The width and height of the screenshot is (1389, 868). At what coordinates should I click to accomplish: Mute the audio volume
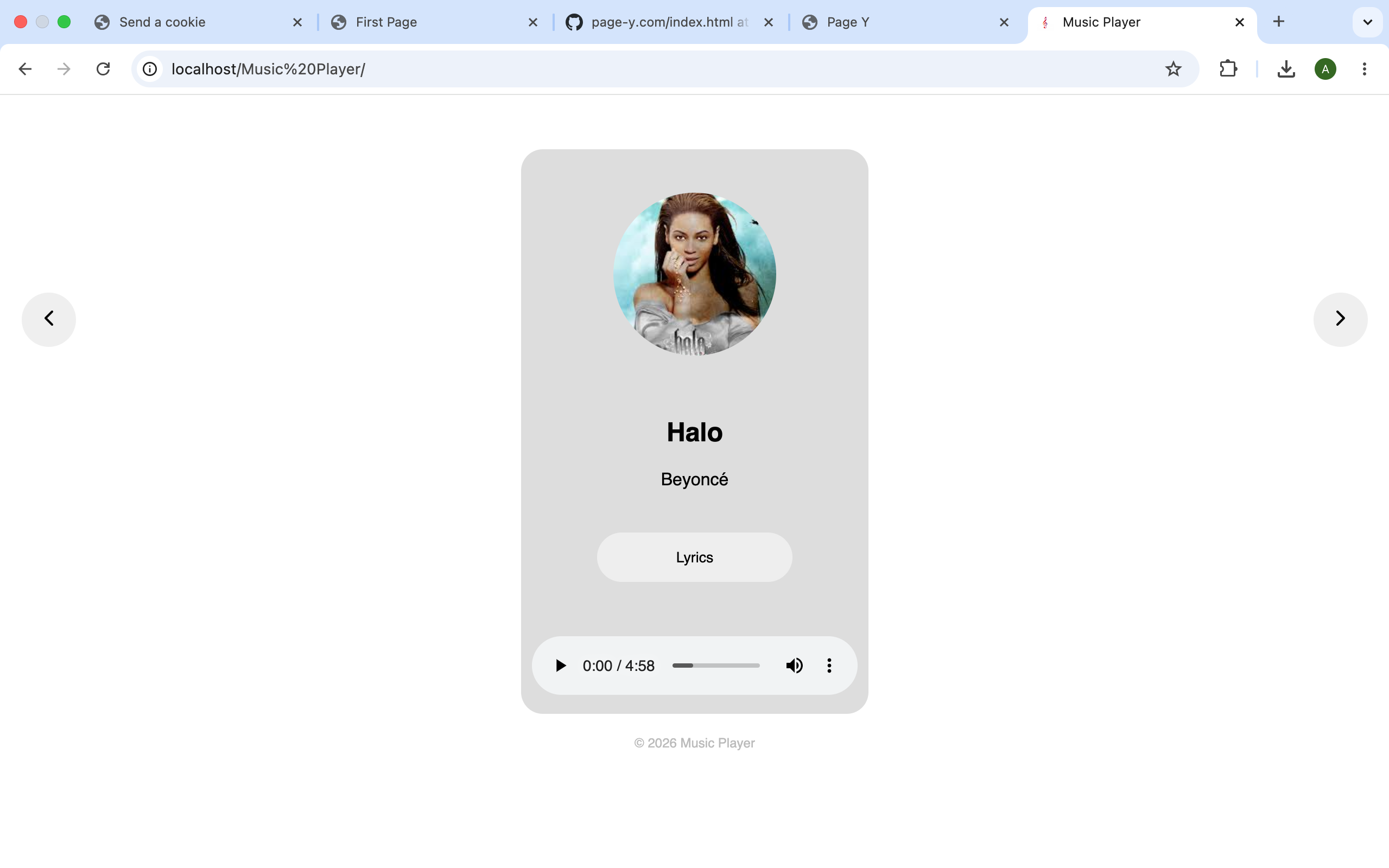794,666
